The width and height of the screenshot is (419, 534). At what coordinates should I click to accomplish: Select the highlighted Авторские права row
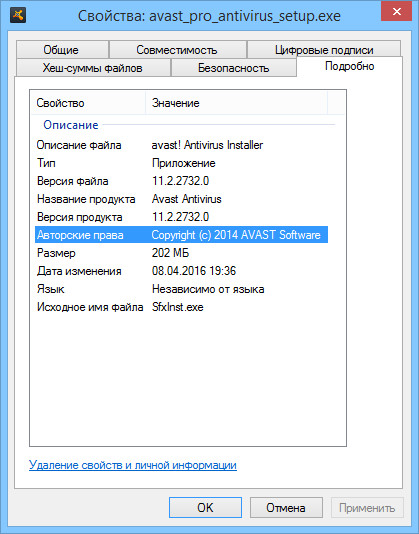pos(181,235)
